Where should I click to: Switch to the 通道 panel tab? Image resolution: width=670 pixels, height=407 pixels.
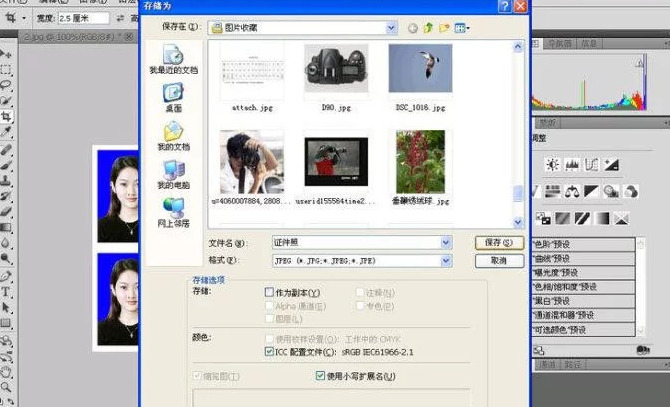click(x=547, y=364)
